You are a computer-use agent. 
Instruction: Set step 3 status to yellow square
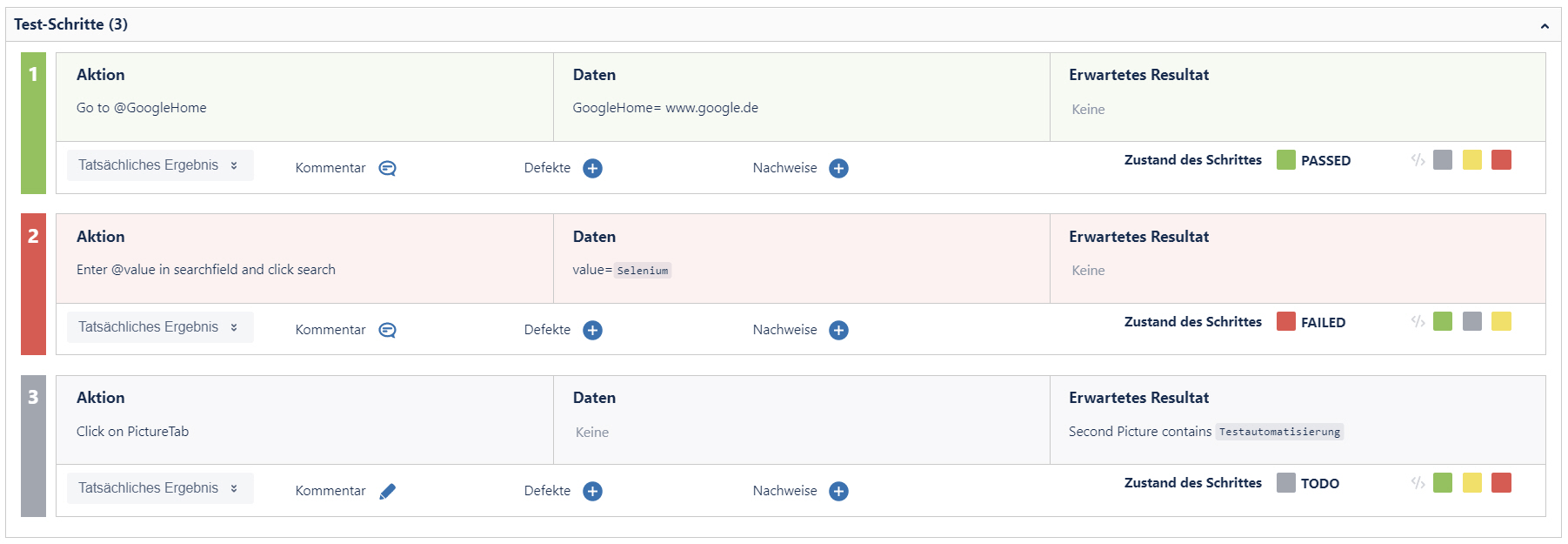tap(1471, 482)
